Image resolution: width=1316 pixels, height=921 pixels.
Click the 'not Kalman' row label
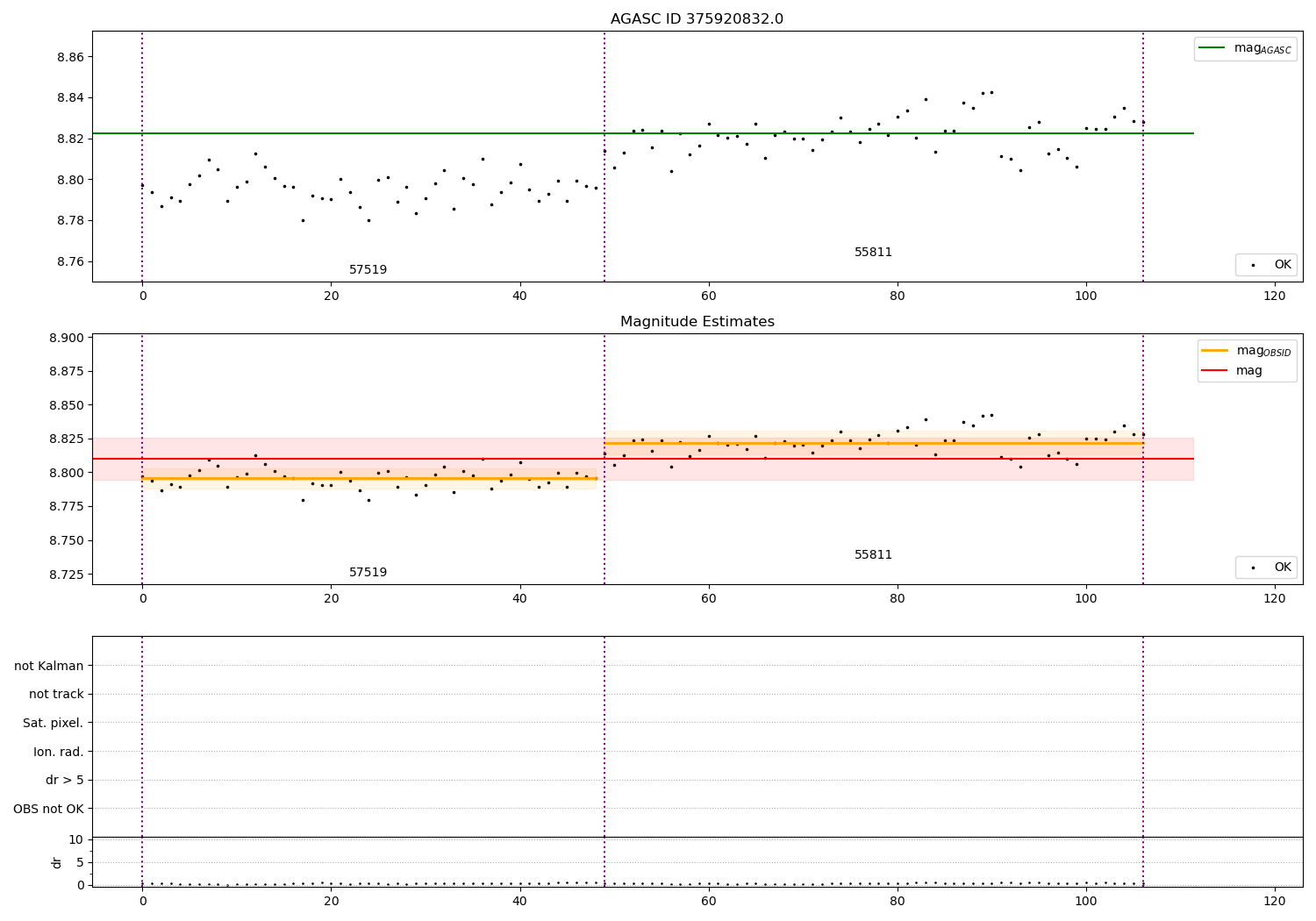[x=49, y=666]
